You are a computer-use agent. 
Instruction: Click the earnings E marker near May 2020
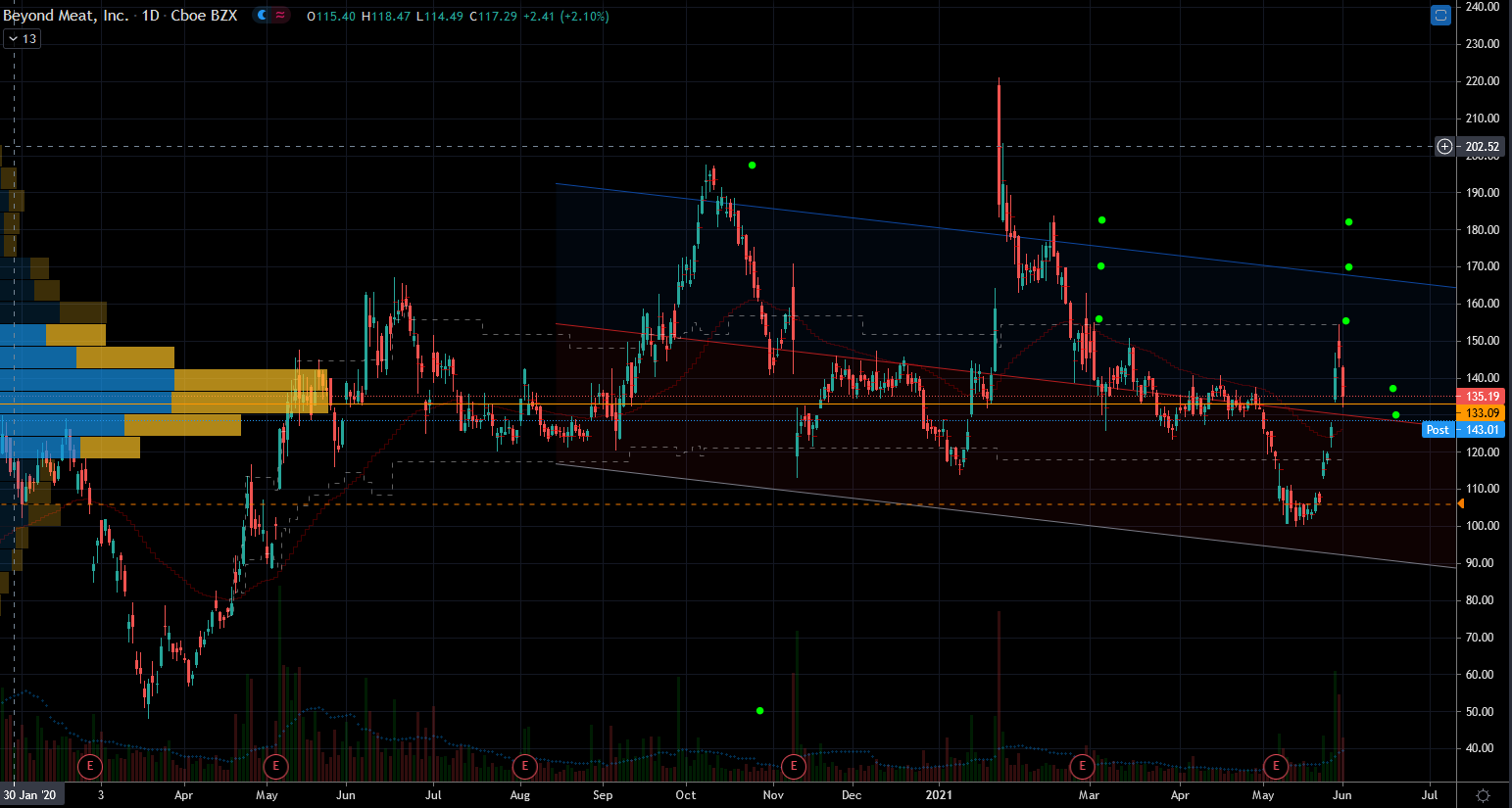pyautogui.click(x=276, y=766)
